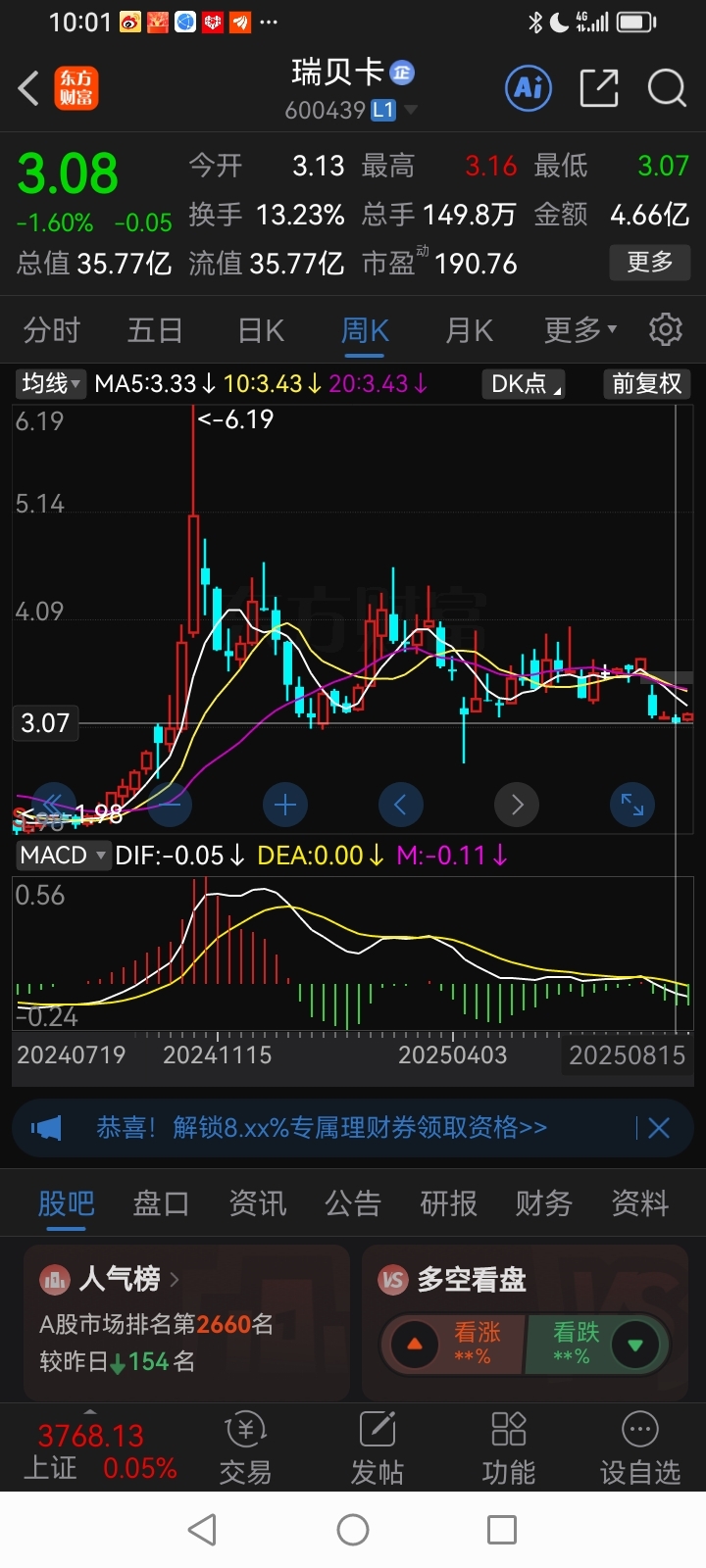Open the 资讯 tab

click(257, 1203)
